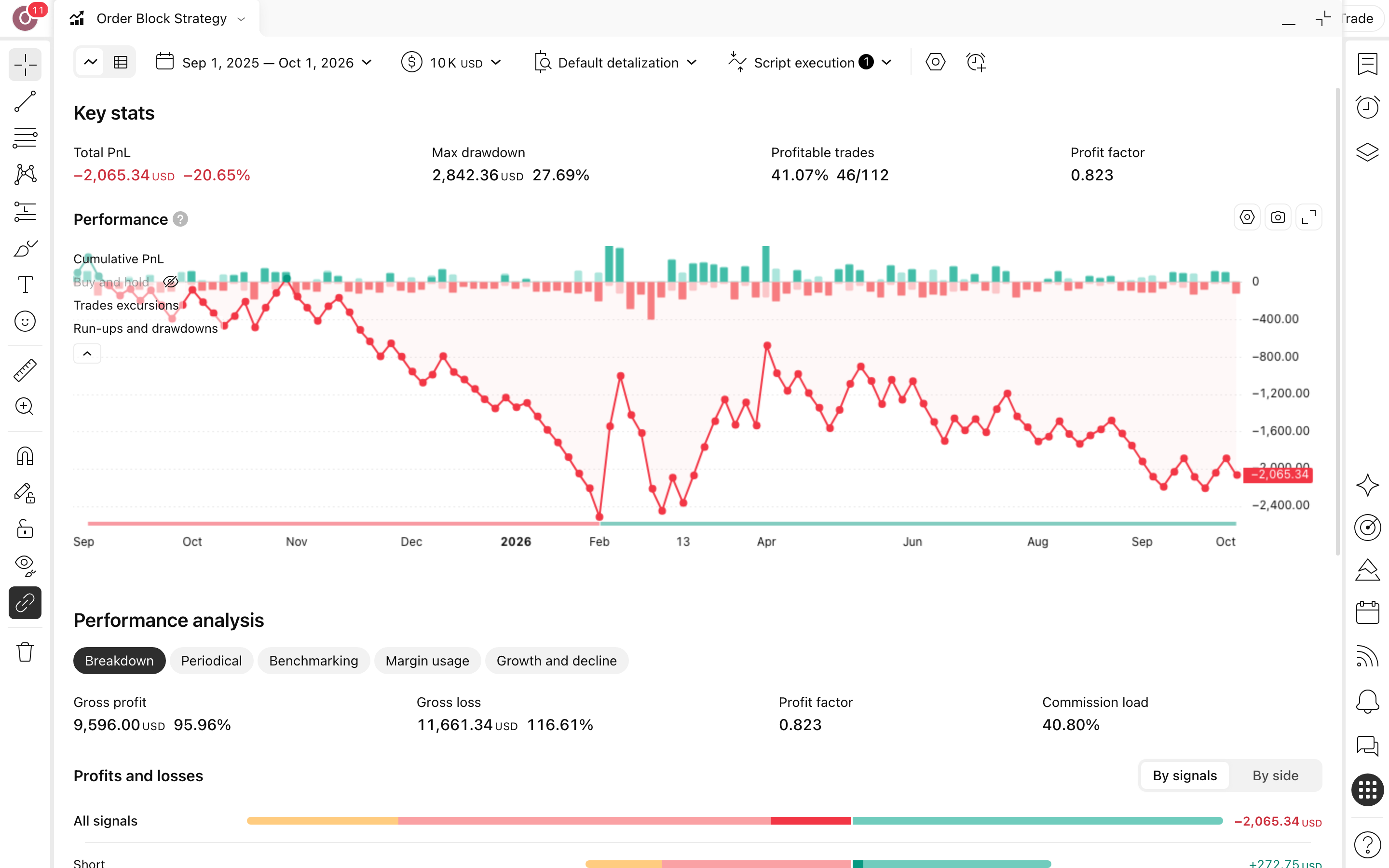The image size is (1389, 868).
Task: Switch to the table list view
Action: pyautogui.click(x=121, y=62)
